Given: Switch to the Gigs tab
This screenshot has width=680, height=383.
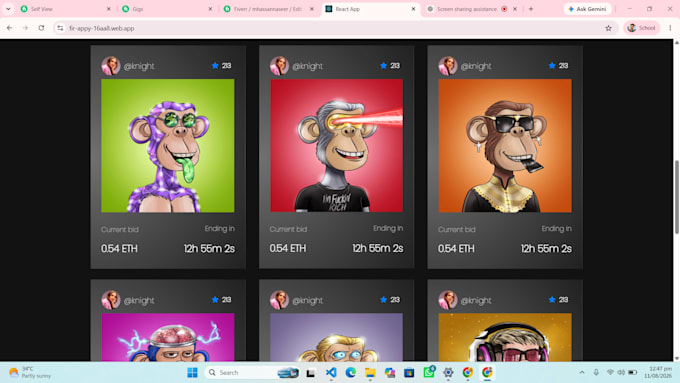Looking at the screenshot, I should [x=167, y=9].
